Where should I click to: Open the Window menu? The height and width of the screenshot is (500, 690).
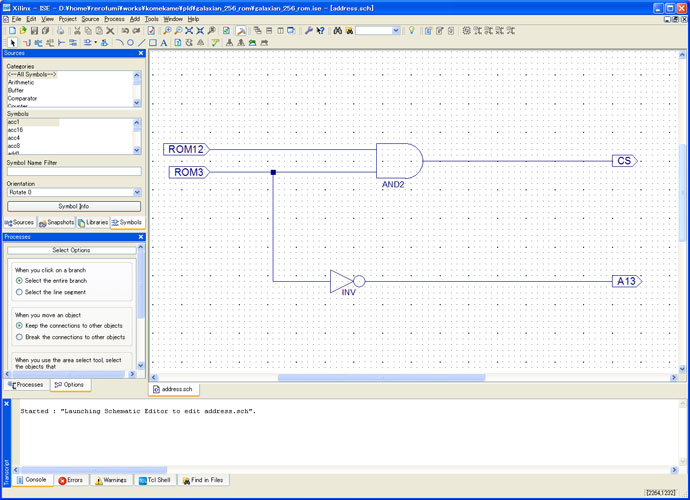coord(173,19)
